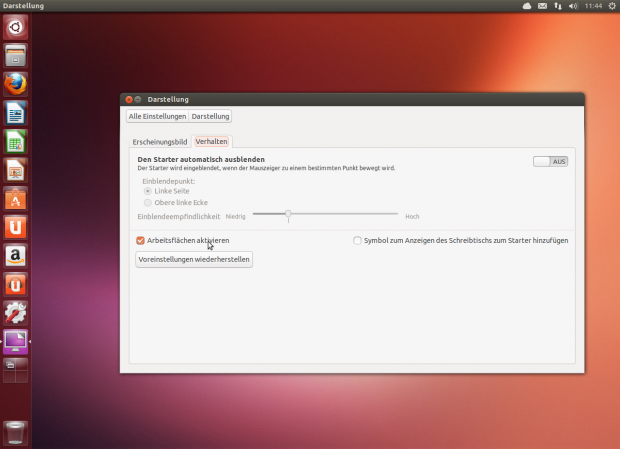Switch to the Erscheinungsbild tab

(x=160, y=142)
